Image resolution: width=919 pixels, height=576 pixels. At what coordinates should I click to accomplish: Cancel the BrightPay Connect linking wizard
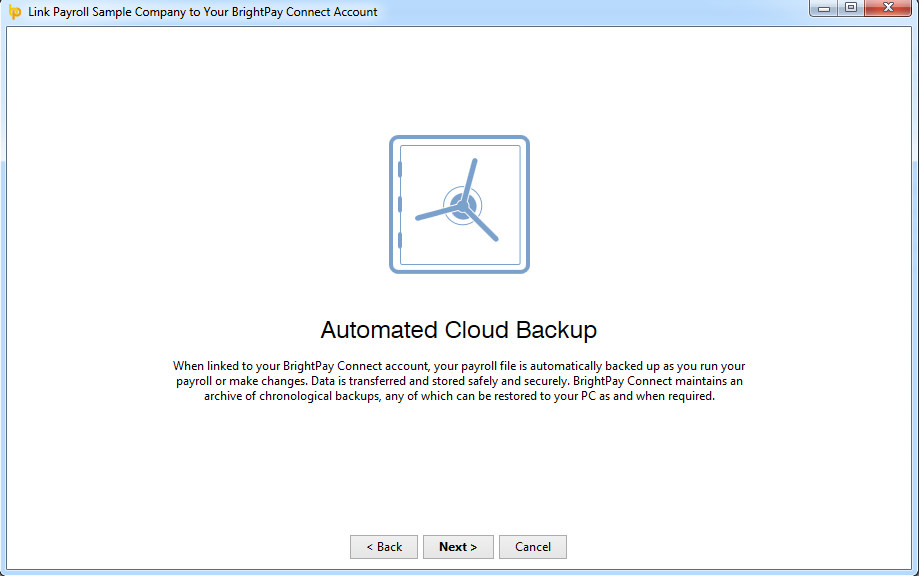533,547
